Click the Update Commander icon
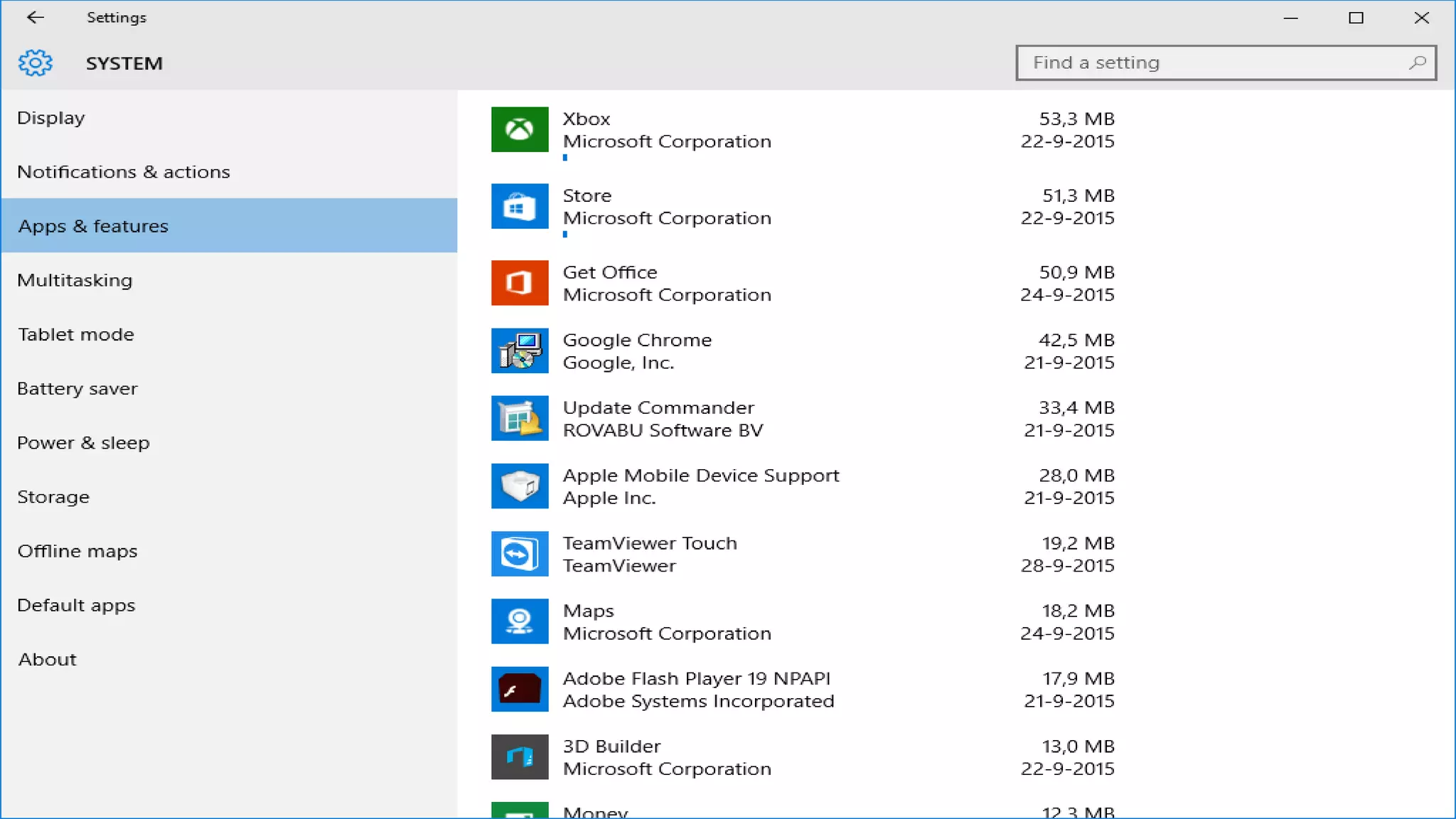Screen dimensions: 1456x819 click(520, 418)
